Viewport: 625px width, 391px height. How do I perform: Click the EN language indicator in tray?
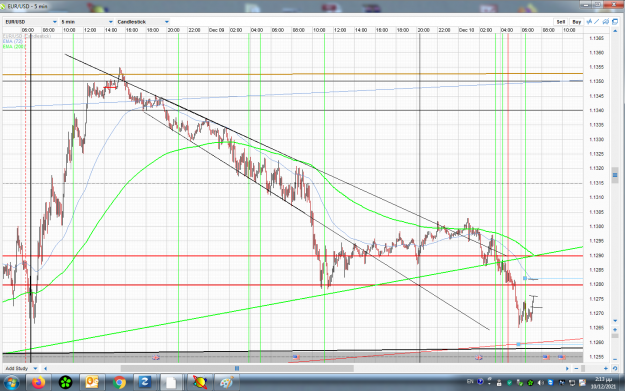pyautogui.click(x=470, y=382)
